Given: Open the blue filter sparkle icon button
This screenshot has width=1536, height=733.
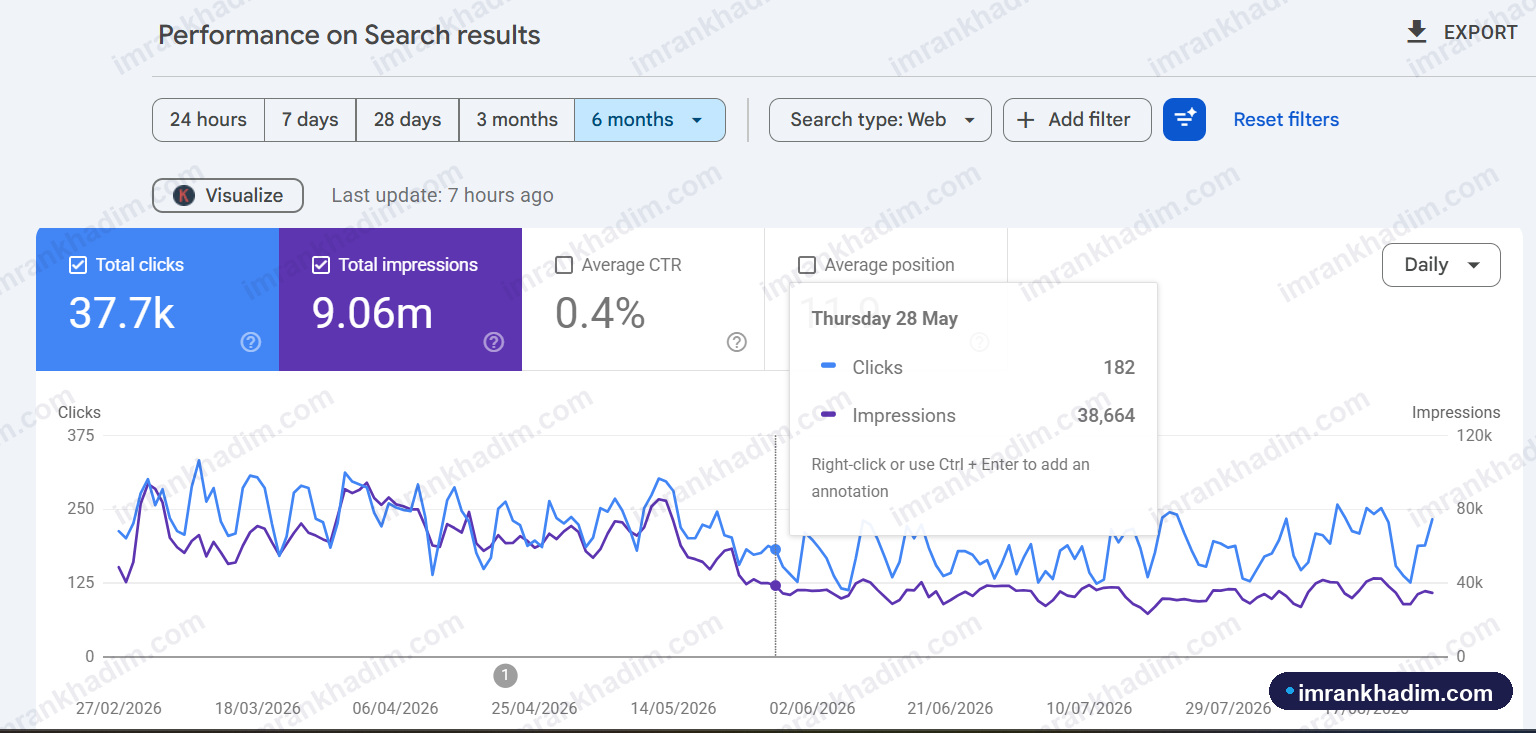Looking at the screenshot, I should pyautogui.click(x=1184, y=119).
